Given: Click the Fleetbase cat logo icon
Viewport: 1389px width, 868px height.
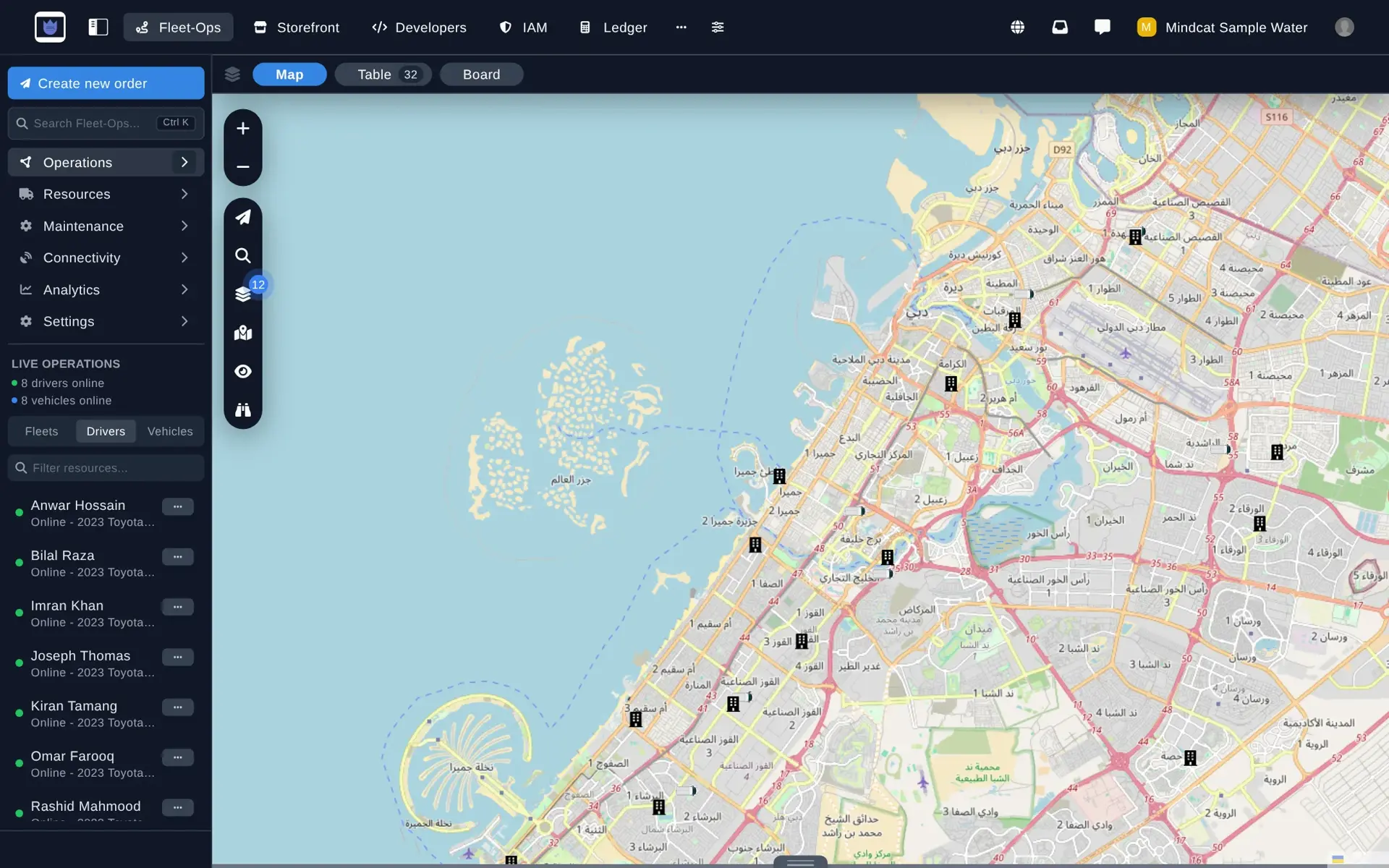Looking at the screenshot, I should point(50,27).
